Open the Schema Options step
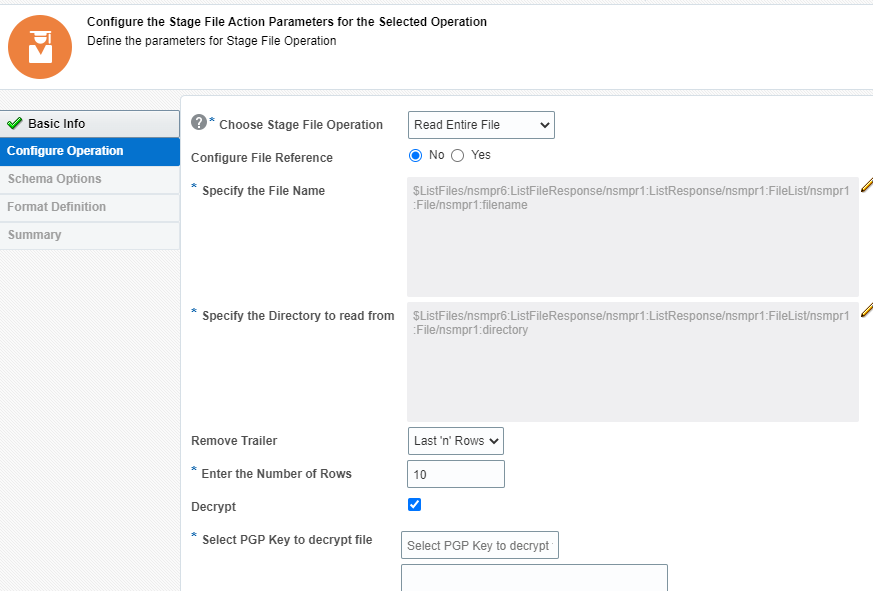This screenshot has width=873, height=591. (x=90, y=179)
